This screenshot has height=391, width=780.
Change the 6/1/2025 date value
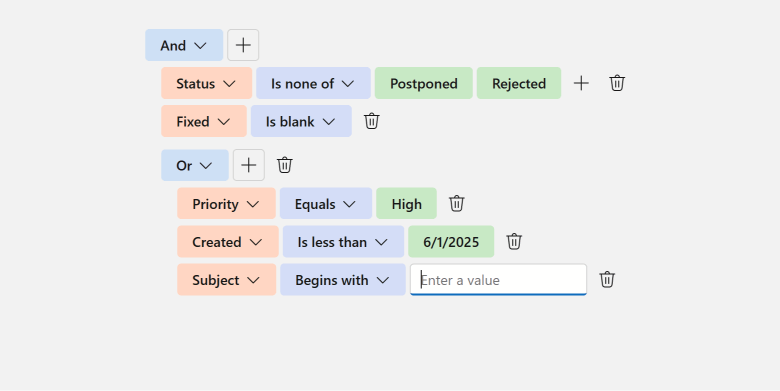451,242
